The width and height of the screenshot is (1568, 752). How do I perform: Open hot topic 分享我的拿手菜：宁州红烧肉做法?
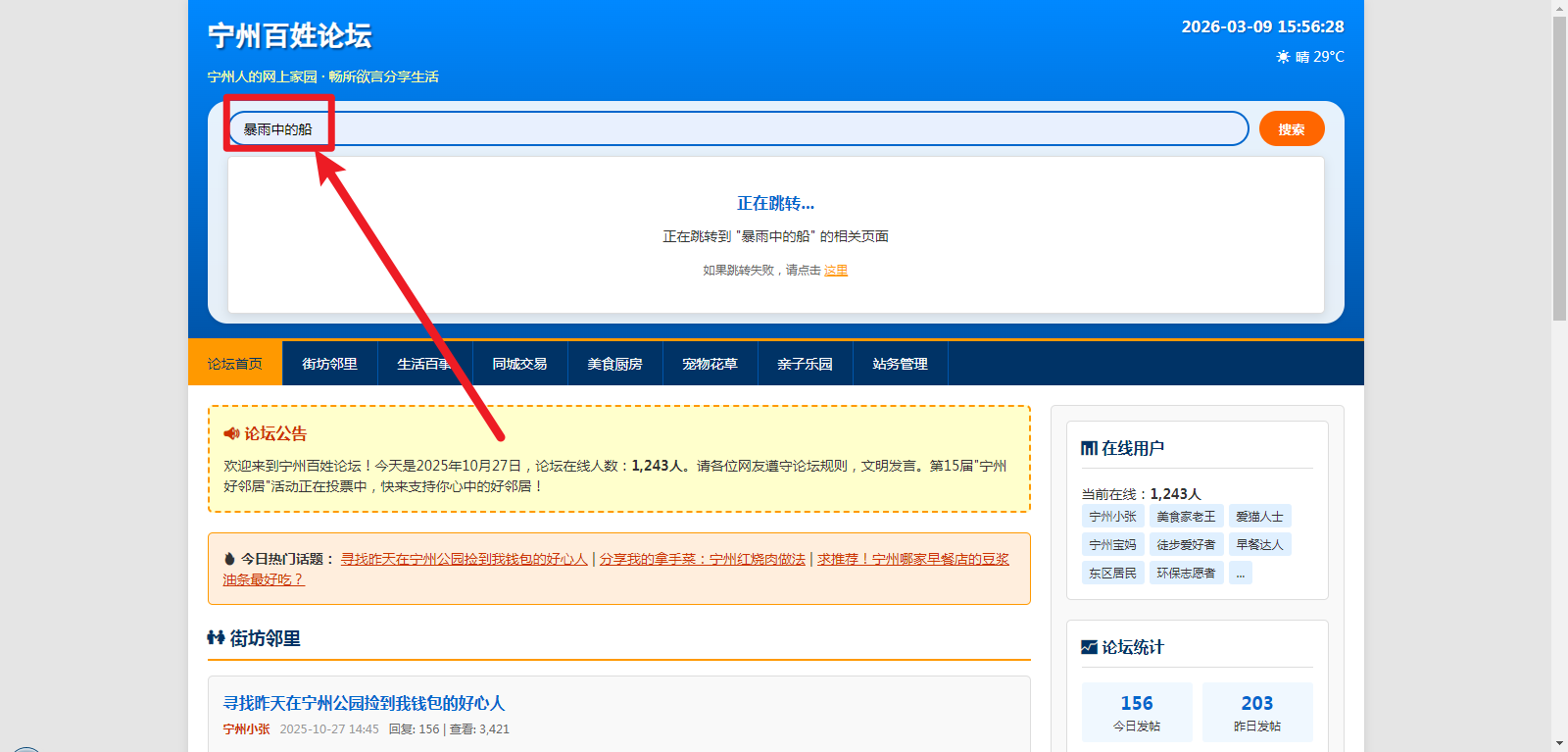[x=703, y=559]
